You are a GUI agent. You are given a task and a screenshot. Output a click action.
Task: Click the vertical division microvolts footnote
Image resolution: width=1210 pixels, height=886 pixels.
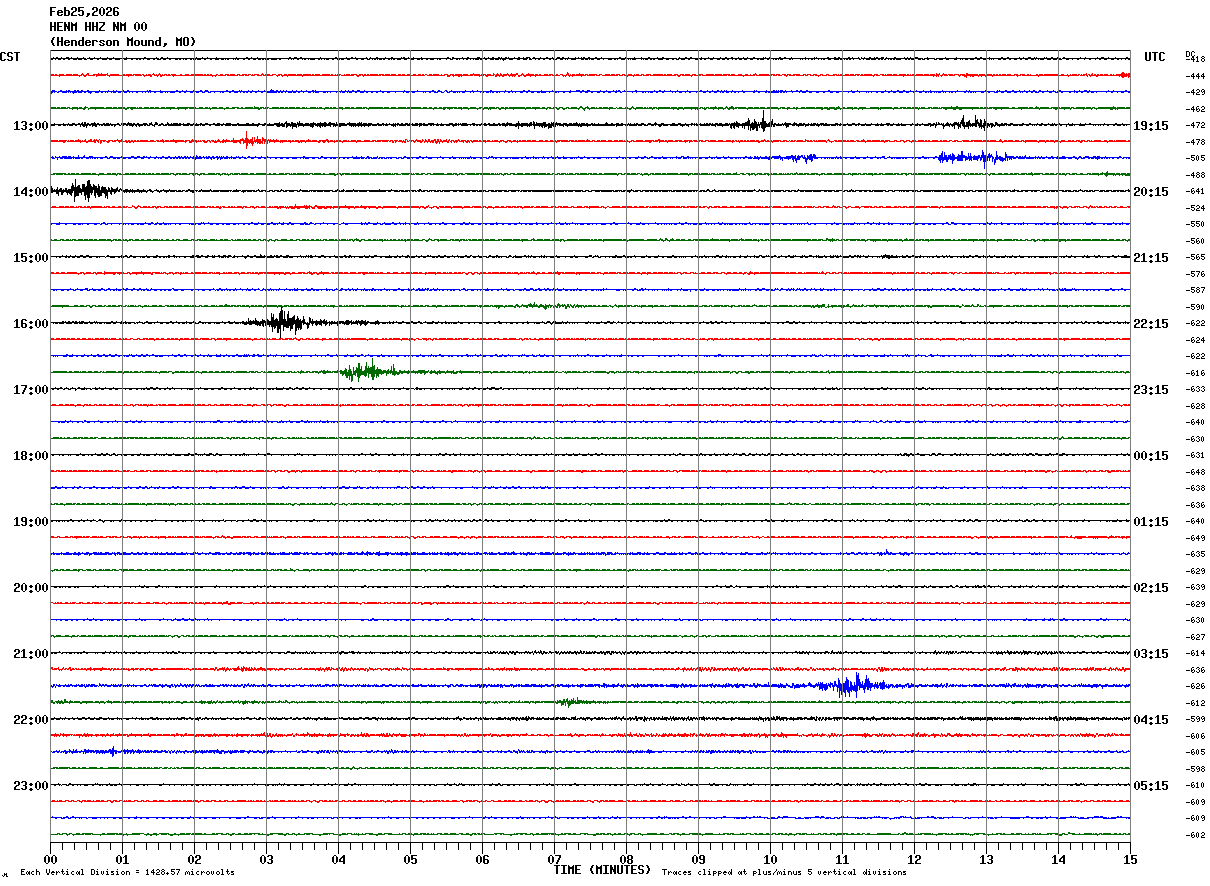(x=127, y=873)
